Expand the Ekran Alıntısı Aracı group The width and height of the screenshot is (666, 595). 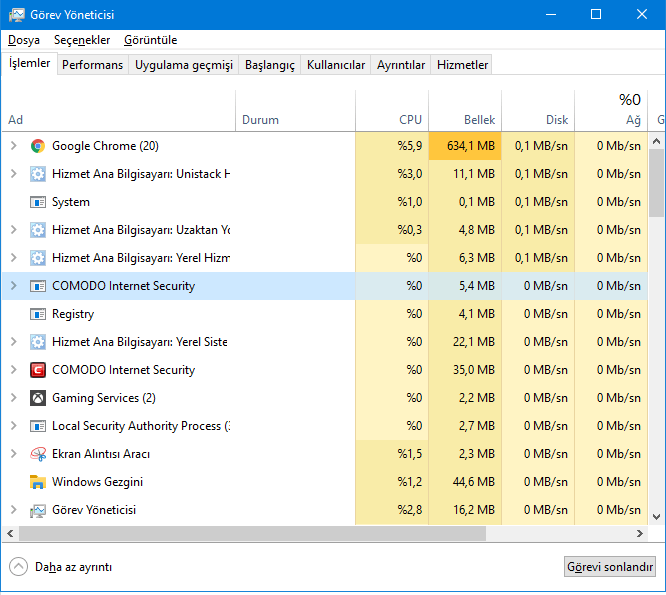pos(13,454)
